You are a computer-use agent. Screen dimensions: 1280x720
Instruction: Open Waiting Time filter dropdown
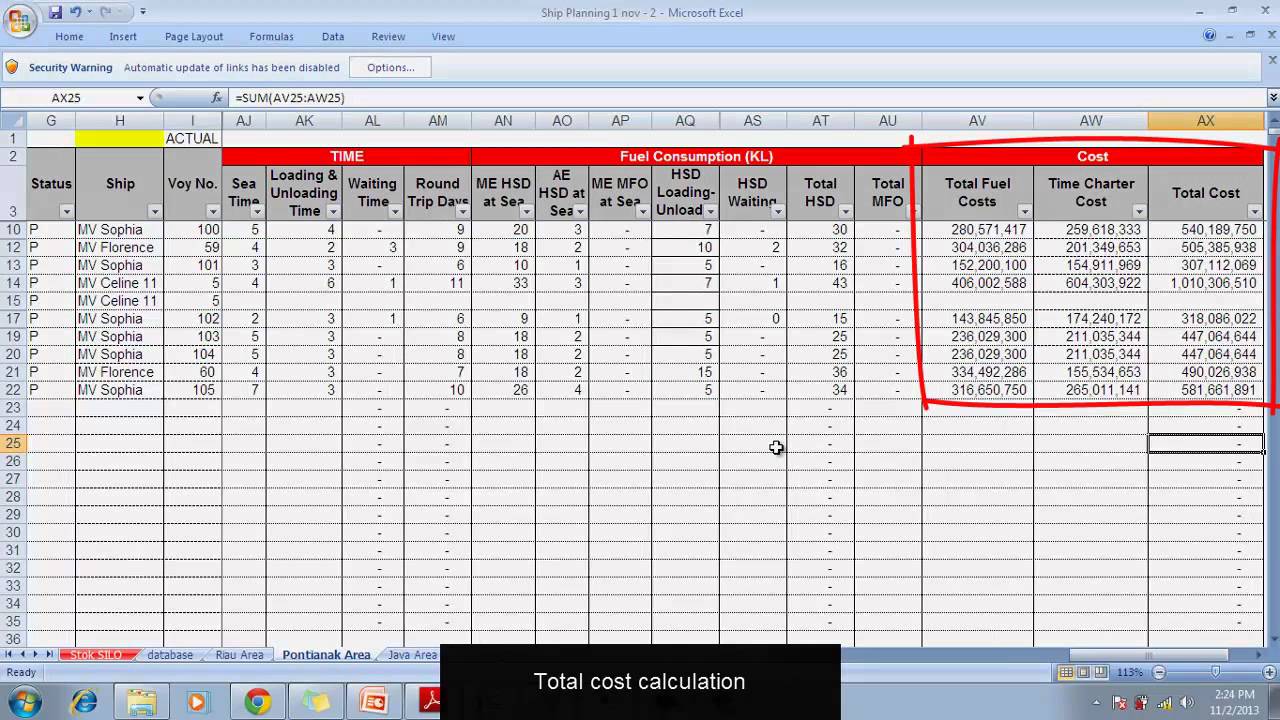point(395,211)
